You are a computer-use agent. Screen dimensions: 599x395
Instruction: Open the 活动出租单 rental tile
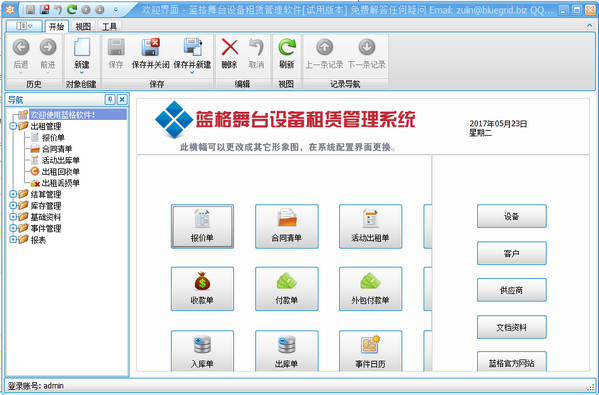point(371,226)
